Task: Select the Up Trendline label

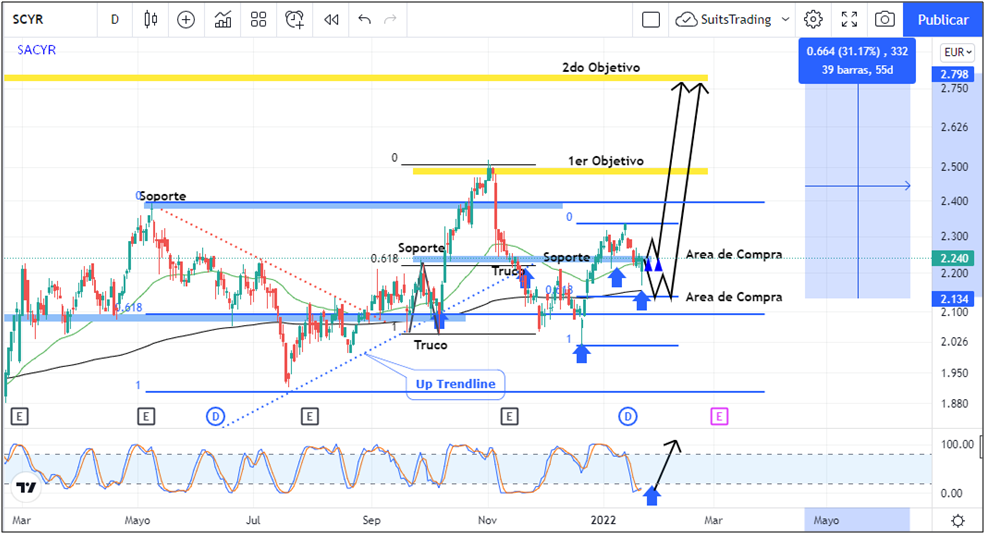Action: pyautogui.click(x=453, y=384)
